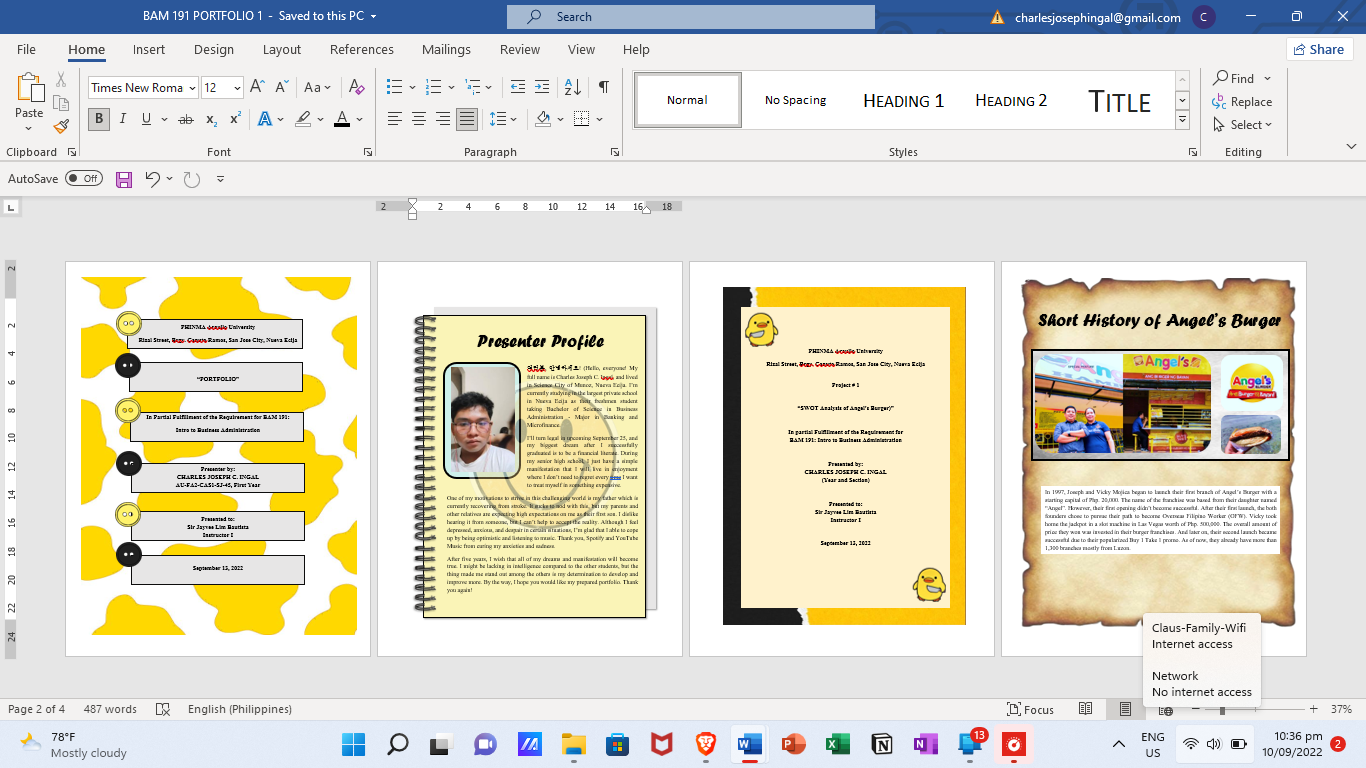Sort the selected paragraphs A to Z
1366x768 pixels.
(574, 87)
